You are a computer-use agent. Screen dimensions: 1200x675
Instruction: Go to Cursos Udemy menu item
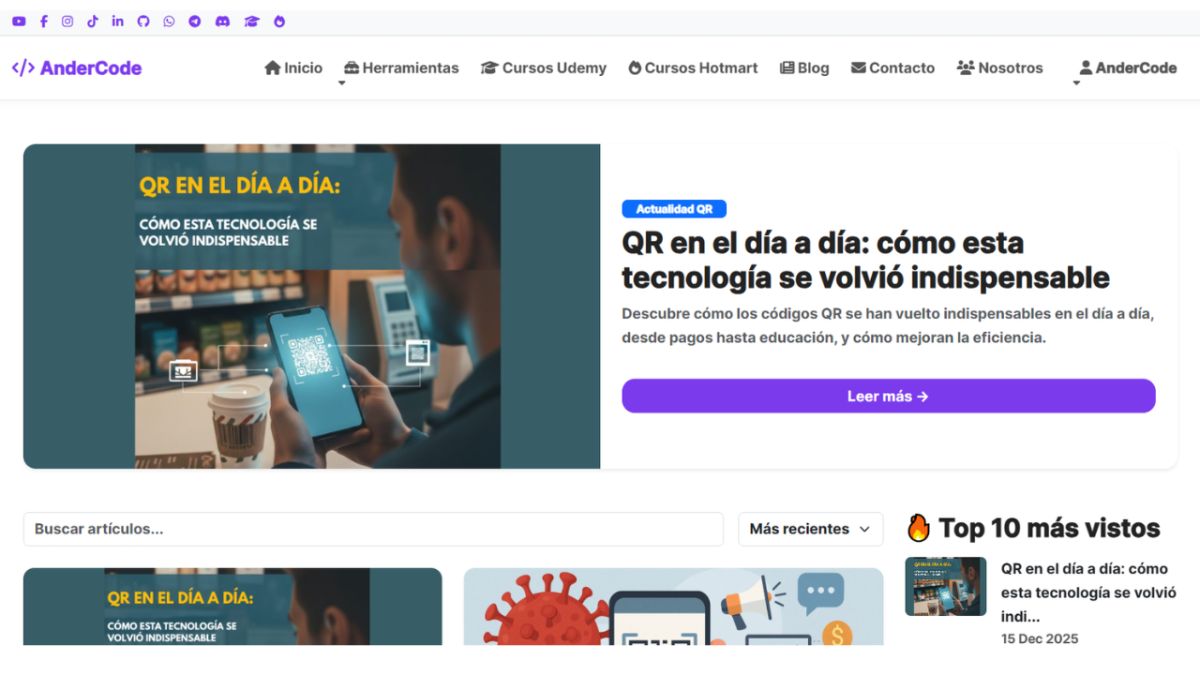tap(543, 68)
